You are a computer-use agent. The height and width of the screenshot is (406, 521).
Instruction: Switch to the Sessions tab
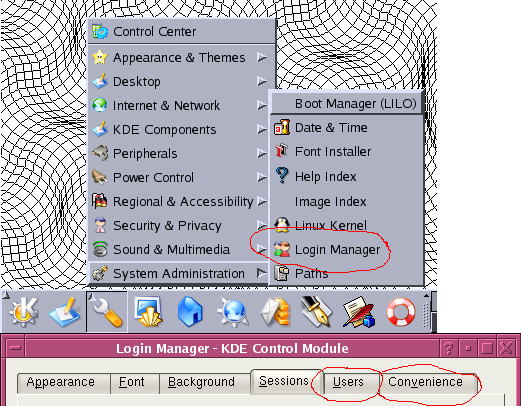287,381
